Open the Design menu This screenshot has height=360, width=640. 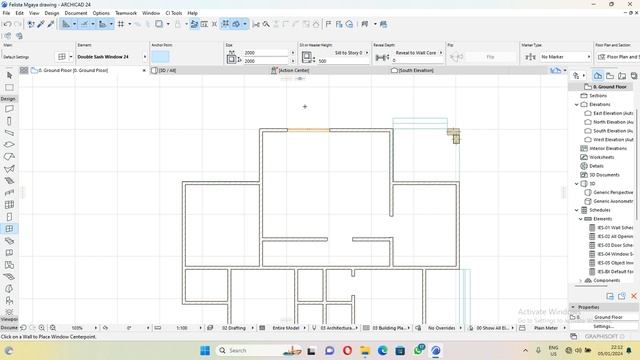click(52, 13)
